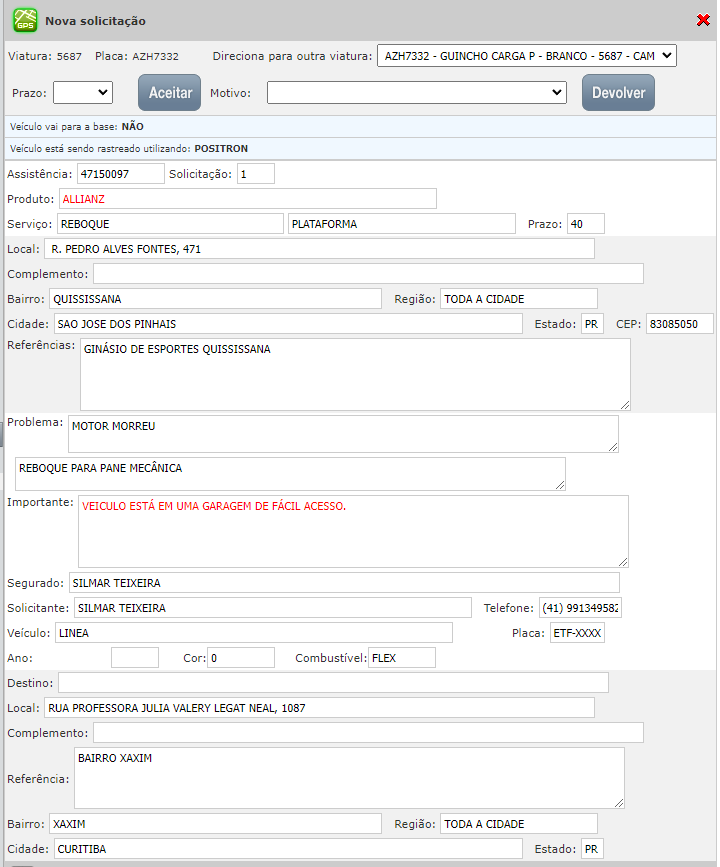Click the Importante notes text area
The height and width of the screenshot is (867, 720).
[x=353, y=531]
